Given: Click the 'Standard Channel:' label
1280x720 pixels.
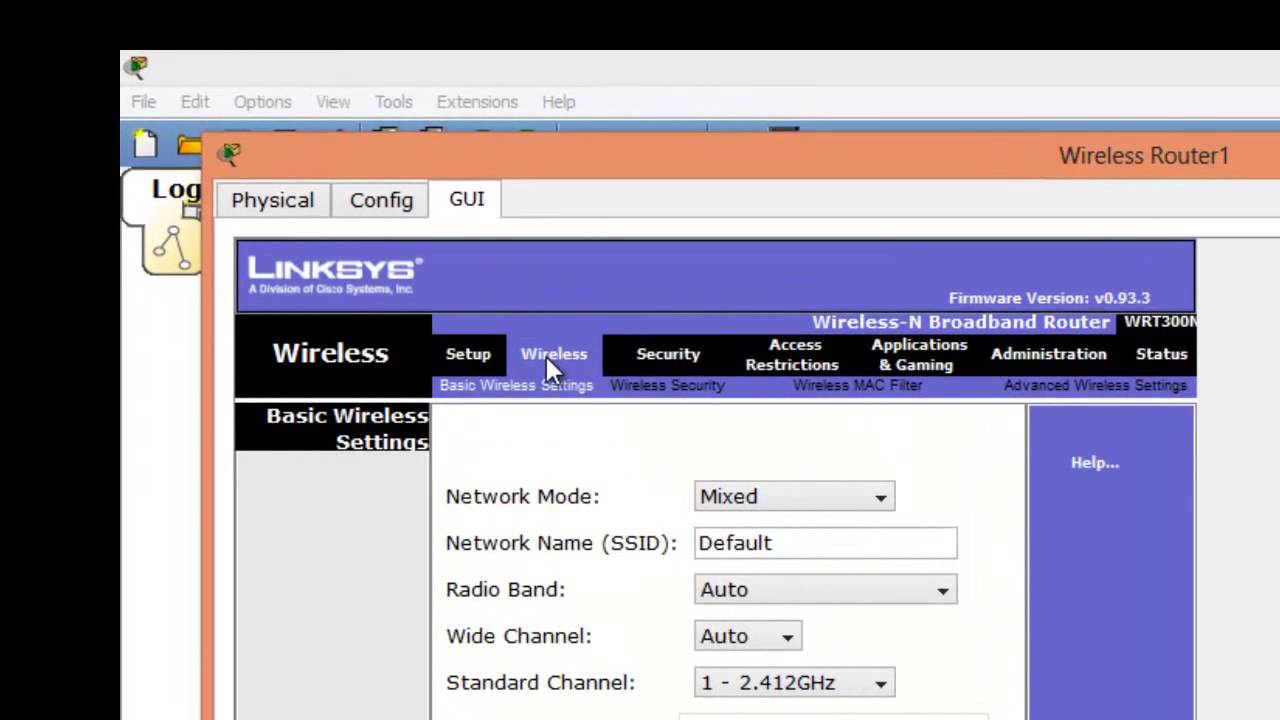Looking at the screenshot, I should (x=541, y=683).
